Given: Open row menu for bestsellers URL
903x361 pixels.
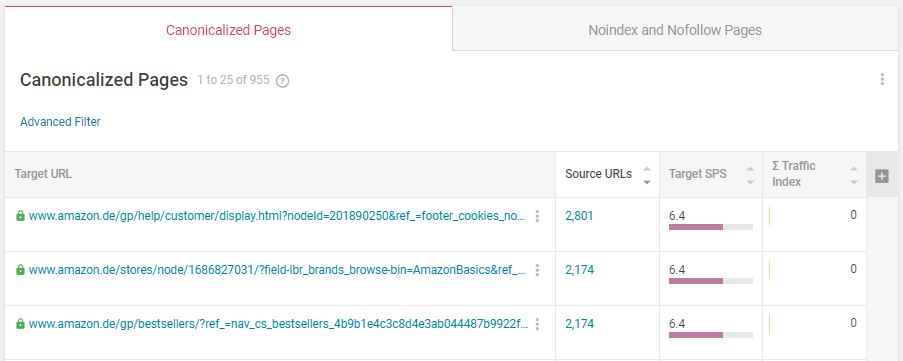Looking at the screenshot, I should click(537, 324).
